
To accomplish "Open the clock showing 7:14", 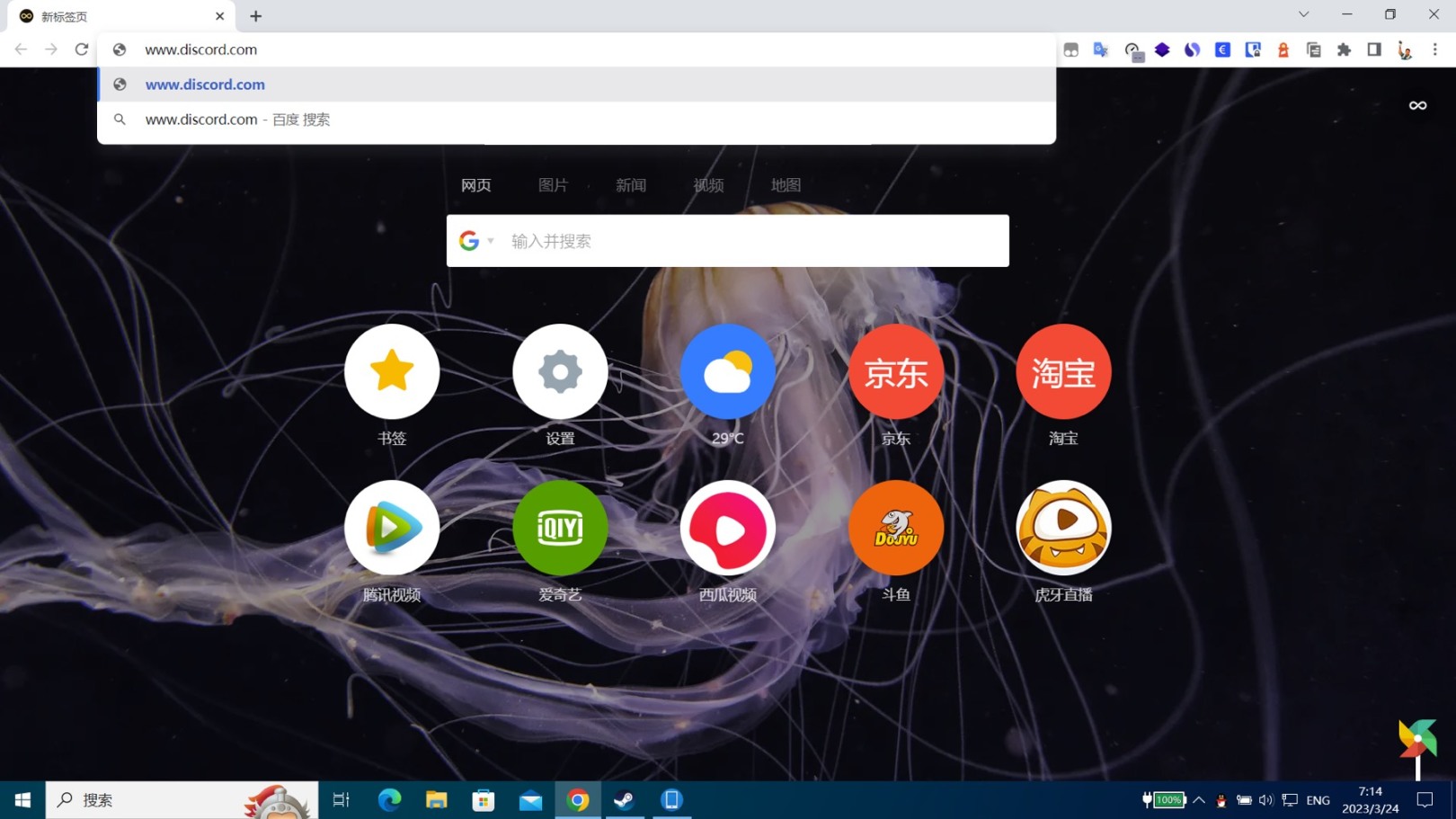I will (1371, 799).
